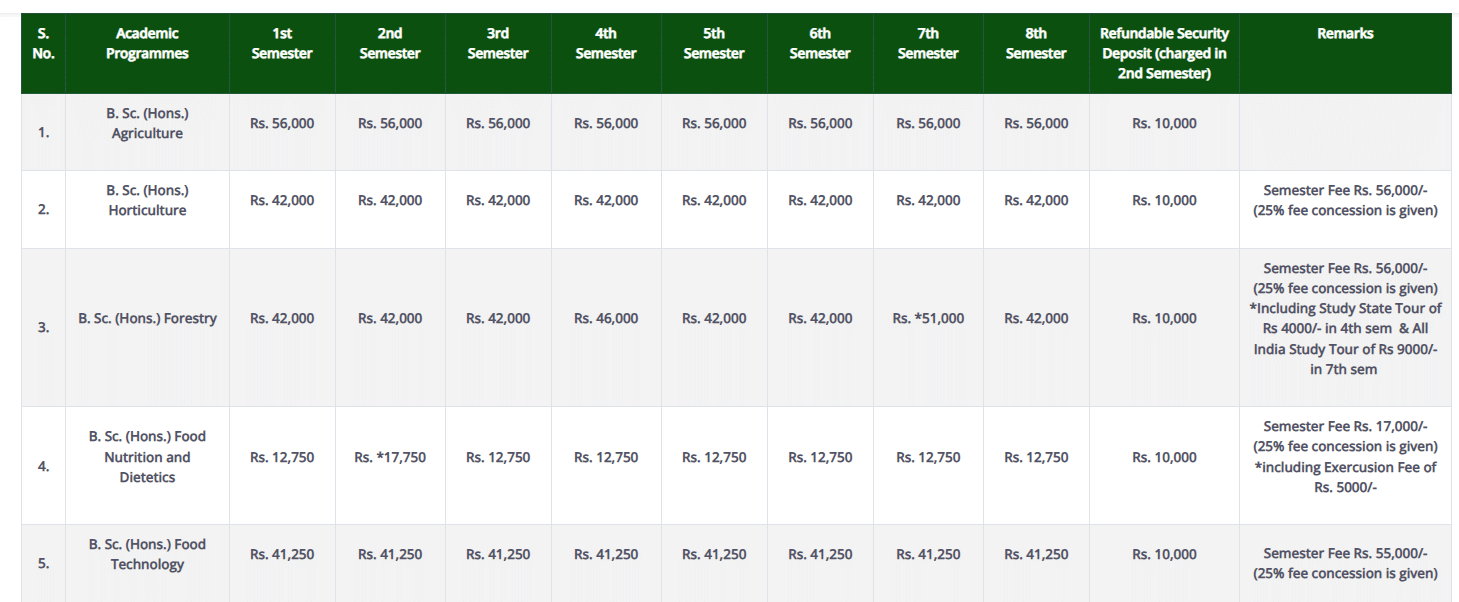Click B. Sc. (Hons.) Food Technology programme
The height and width of the screenshot is (602, 1459).
pyautogui.click(x=147, y=554)
